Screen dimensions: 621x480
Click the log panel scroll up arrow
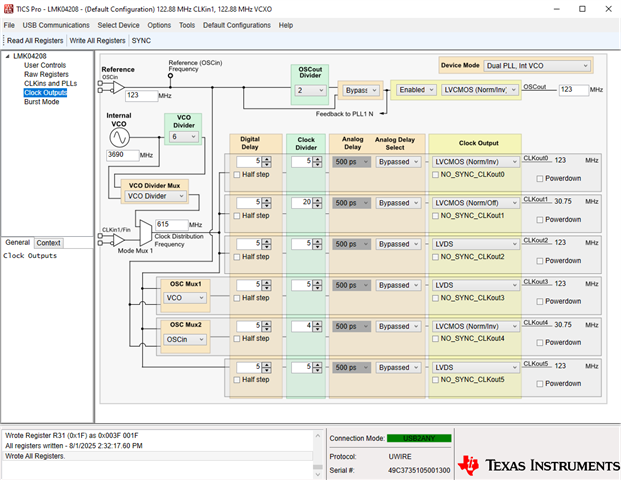318,436
